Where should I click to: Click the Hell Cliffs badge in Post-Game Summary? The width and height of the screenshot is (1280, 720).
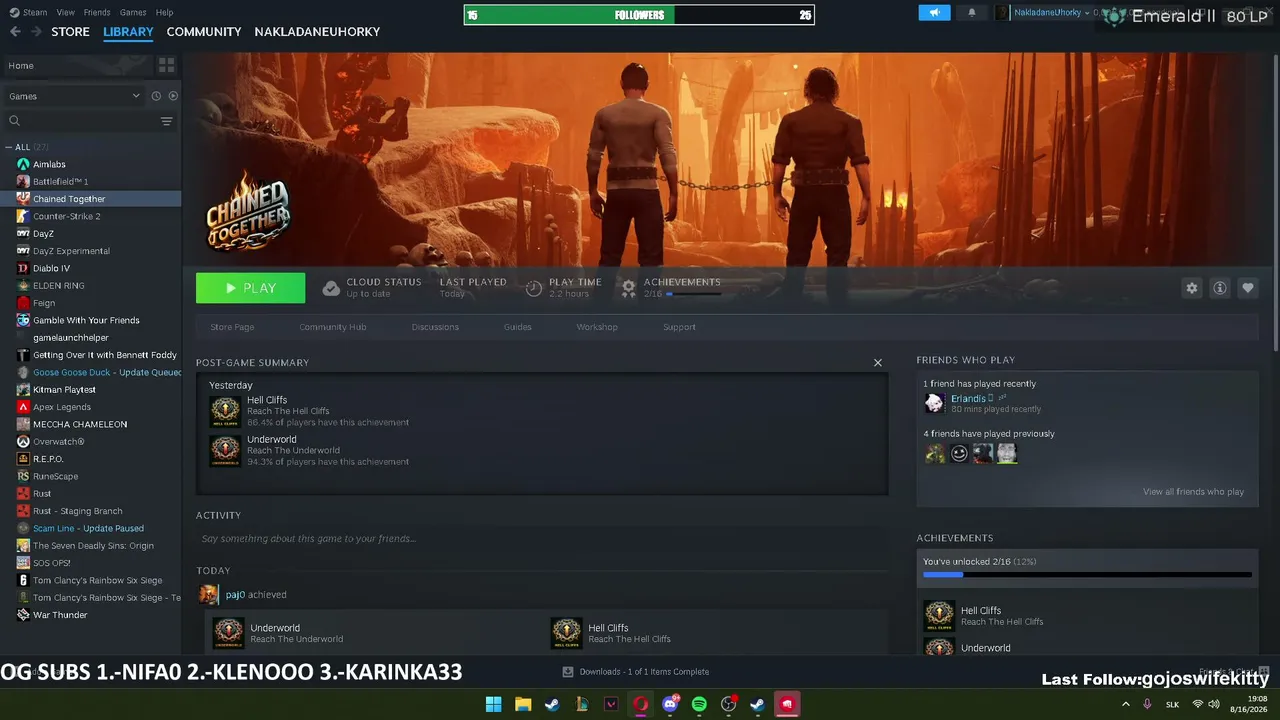(225, 411)
